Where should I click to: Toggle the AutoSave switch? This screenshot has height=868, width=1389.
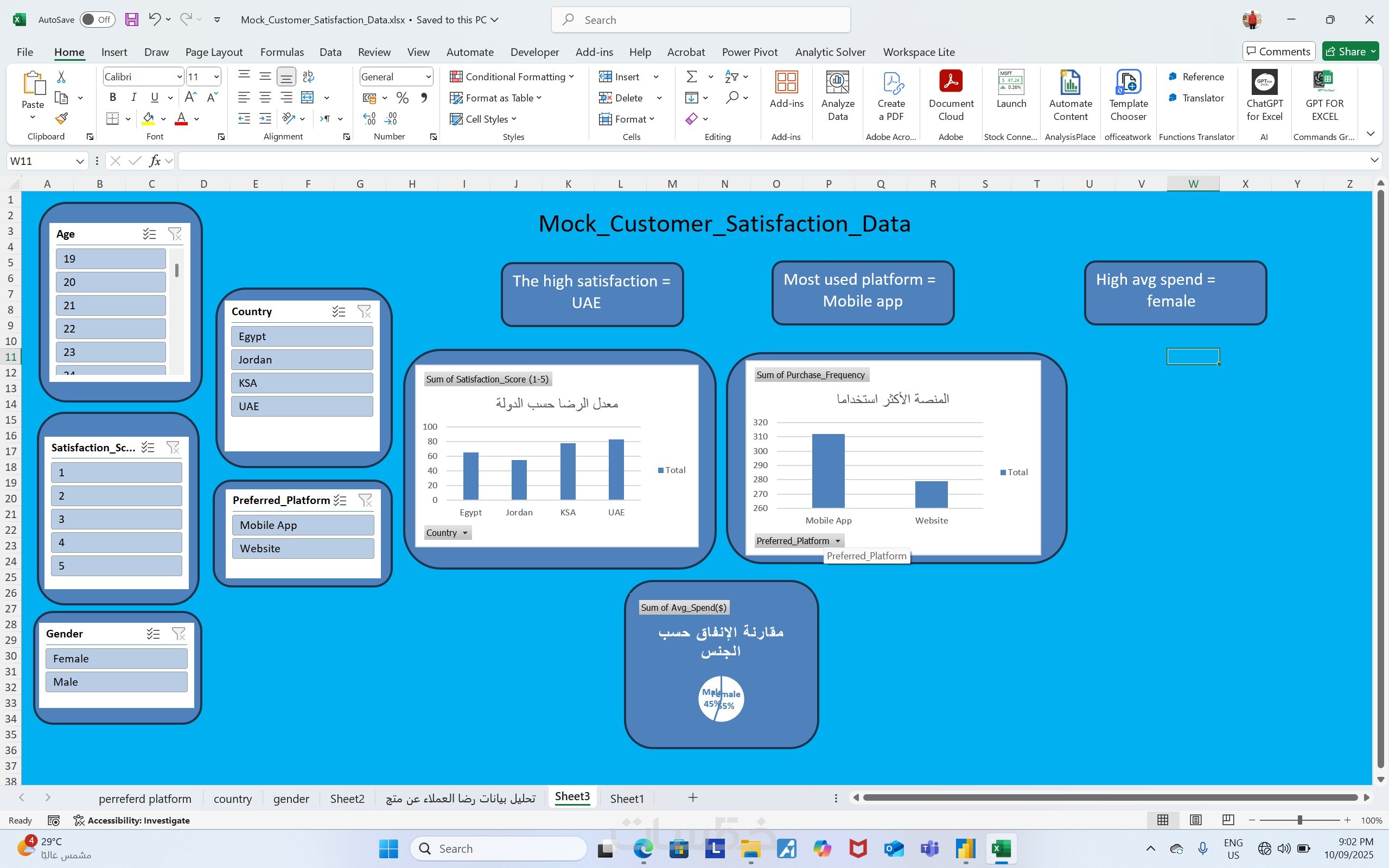coord(97,20)
